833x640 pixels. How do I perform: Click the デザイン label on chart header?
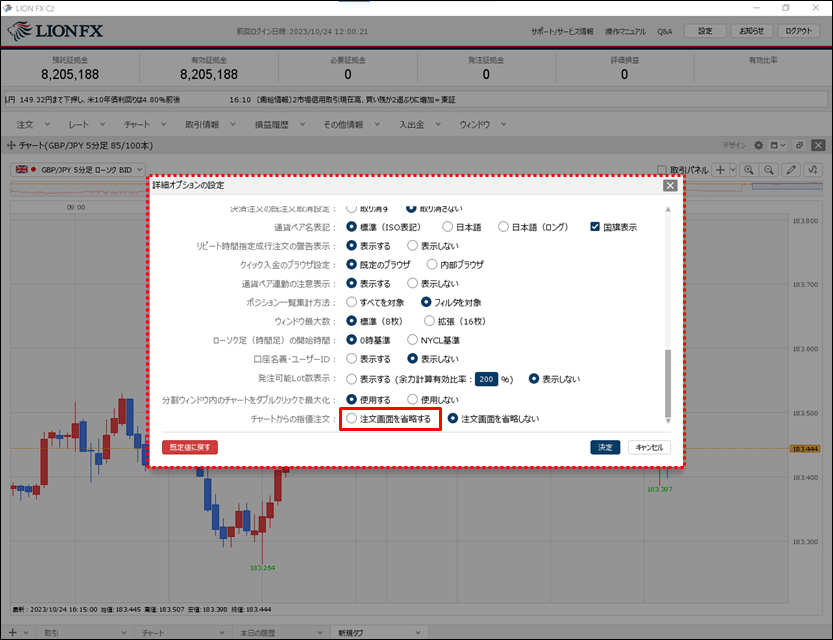click(734, 145)
